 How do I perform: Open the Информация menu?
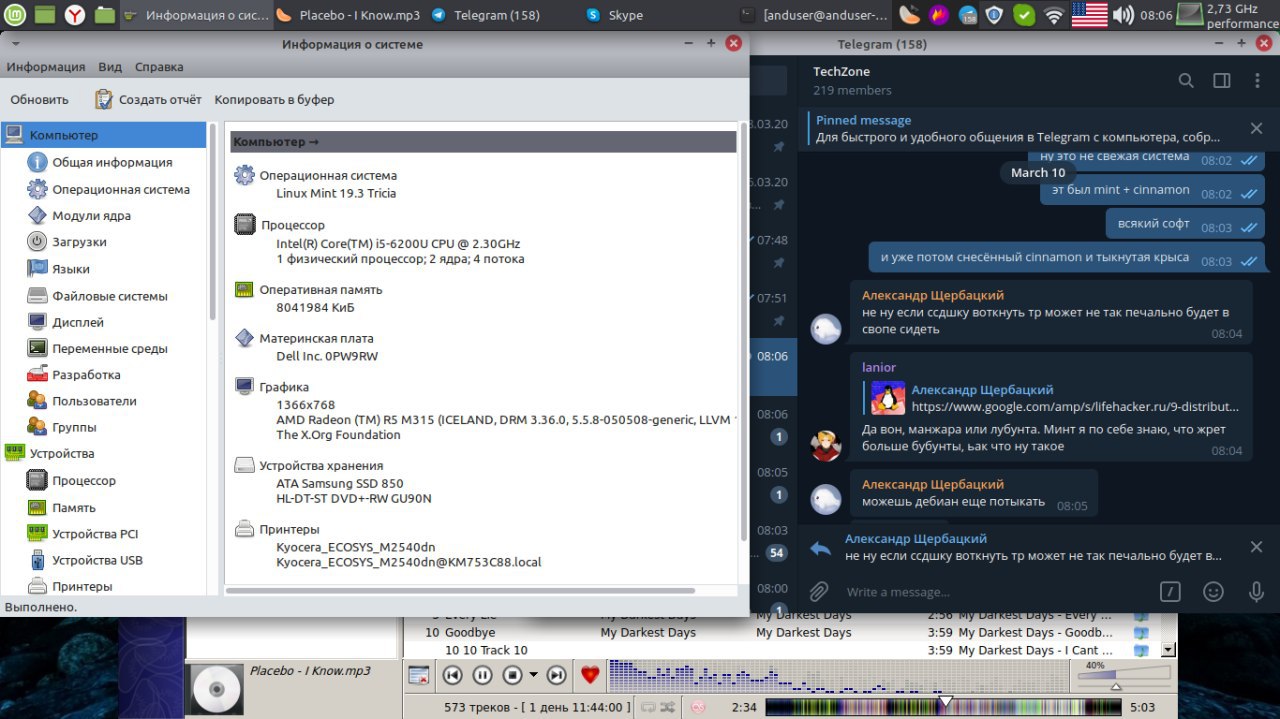tap(46, 67)
